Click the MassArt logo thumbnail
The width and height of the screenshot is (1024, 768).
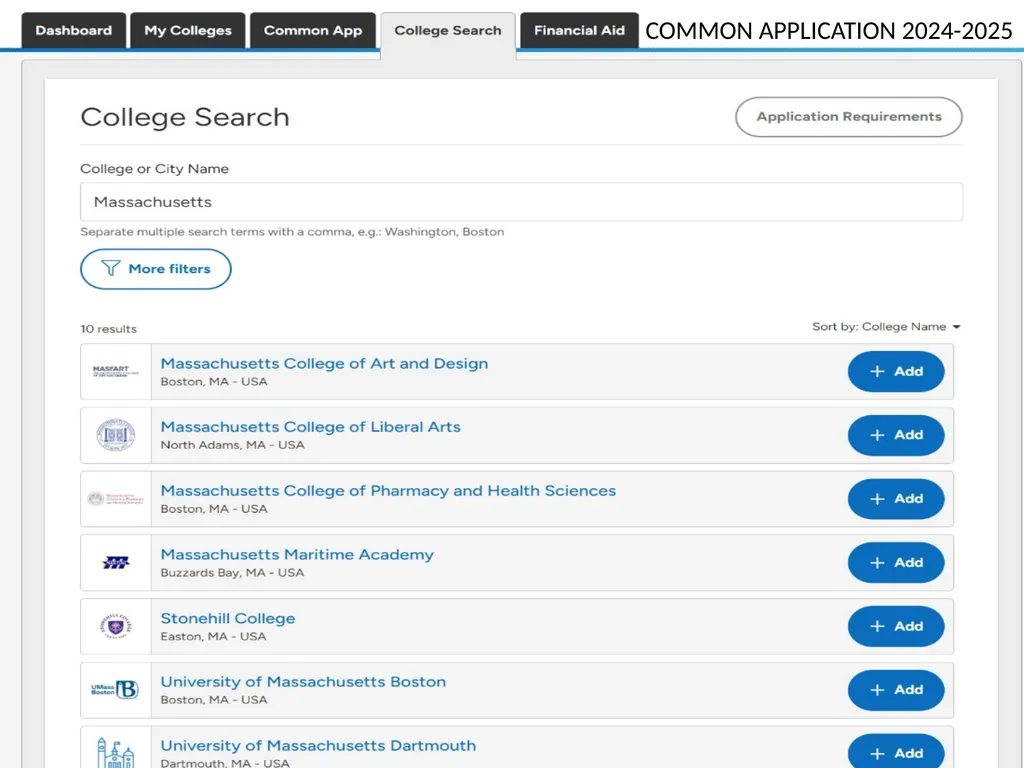(x=116, y=372)
